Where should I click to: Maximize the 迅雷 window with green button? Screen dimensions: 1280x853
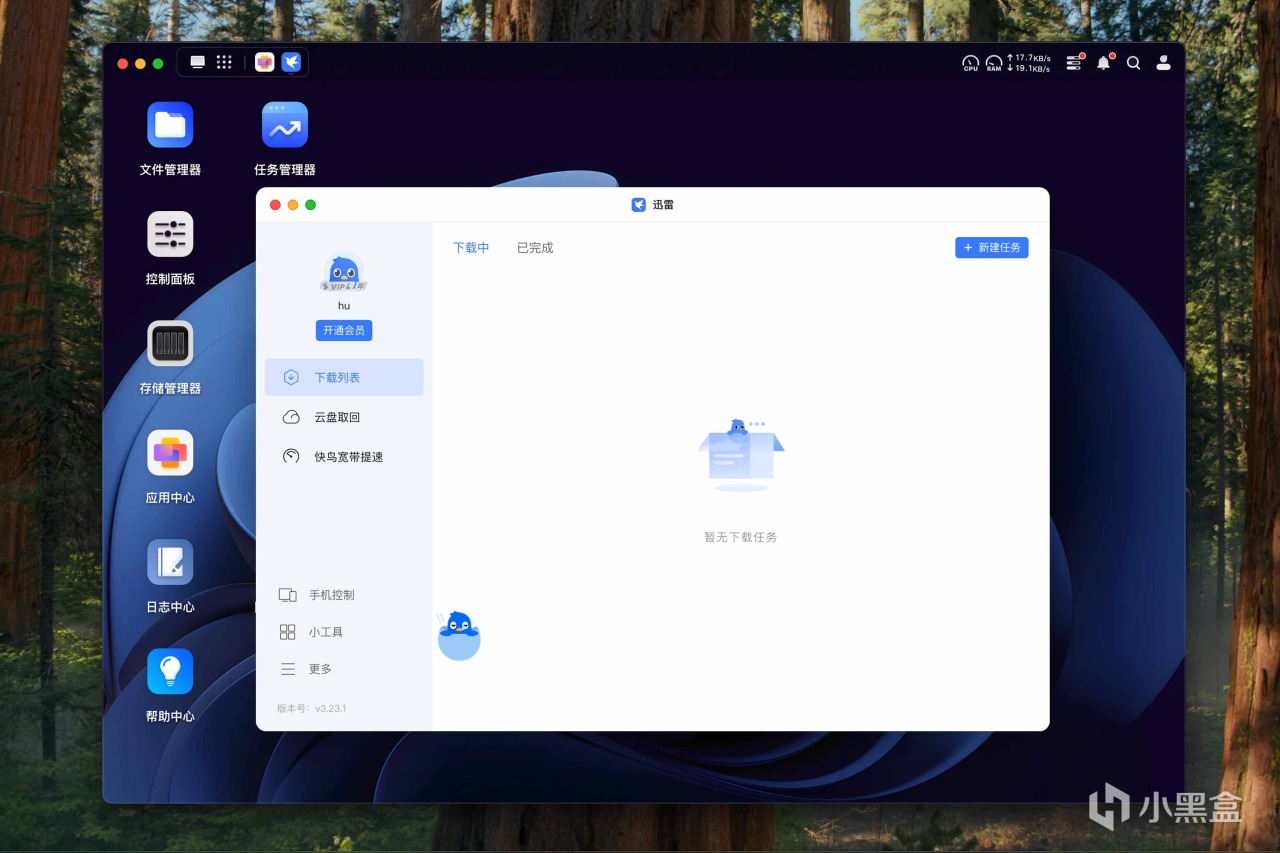[311, 205]
